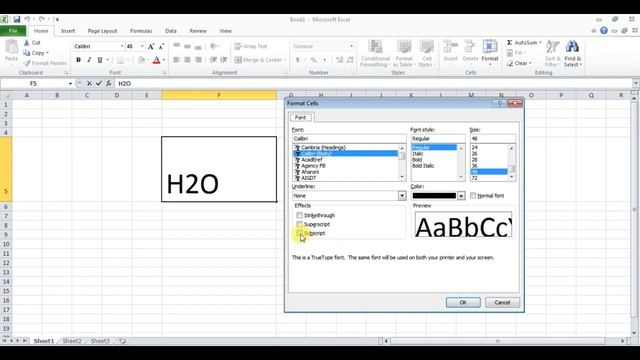Screen dimensions: 640x360
Task: Click the Font name input field in dialog
Action: pos(349,139)
